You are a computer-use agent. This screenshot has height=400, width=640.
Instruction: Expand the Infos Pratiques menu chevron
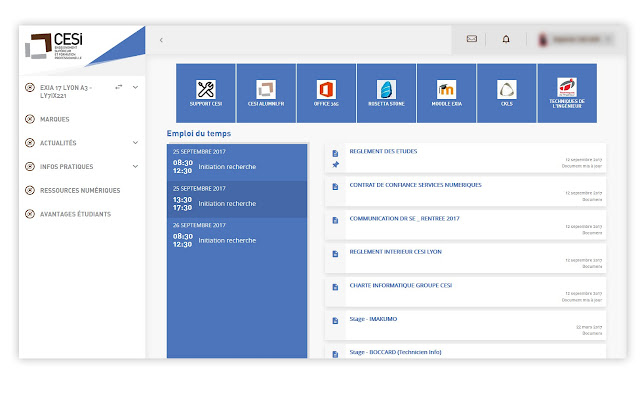point(135,166)
